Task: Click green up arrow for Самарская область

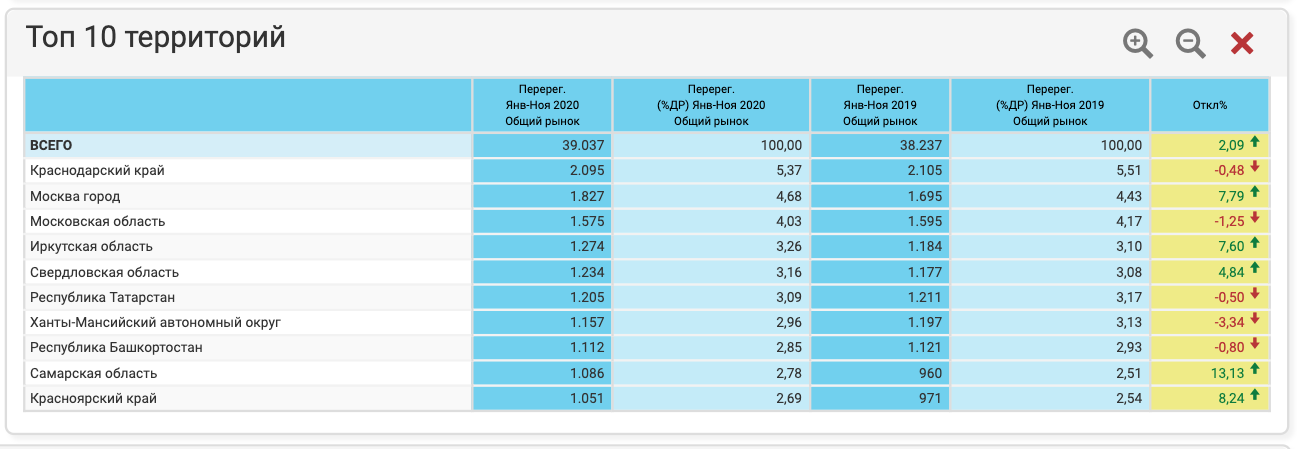Action: coord(1255,372)
